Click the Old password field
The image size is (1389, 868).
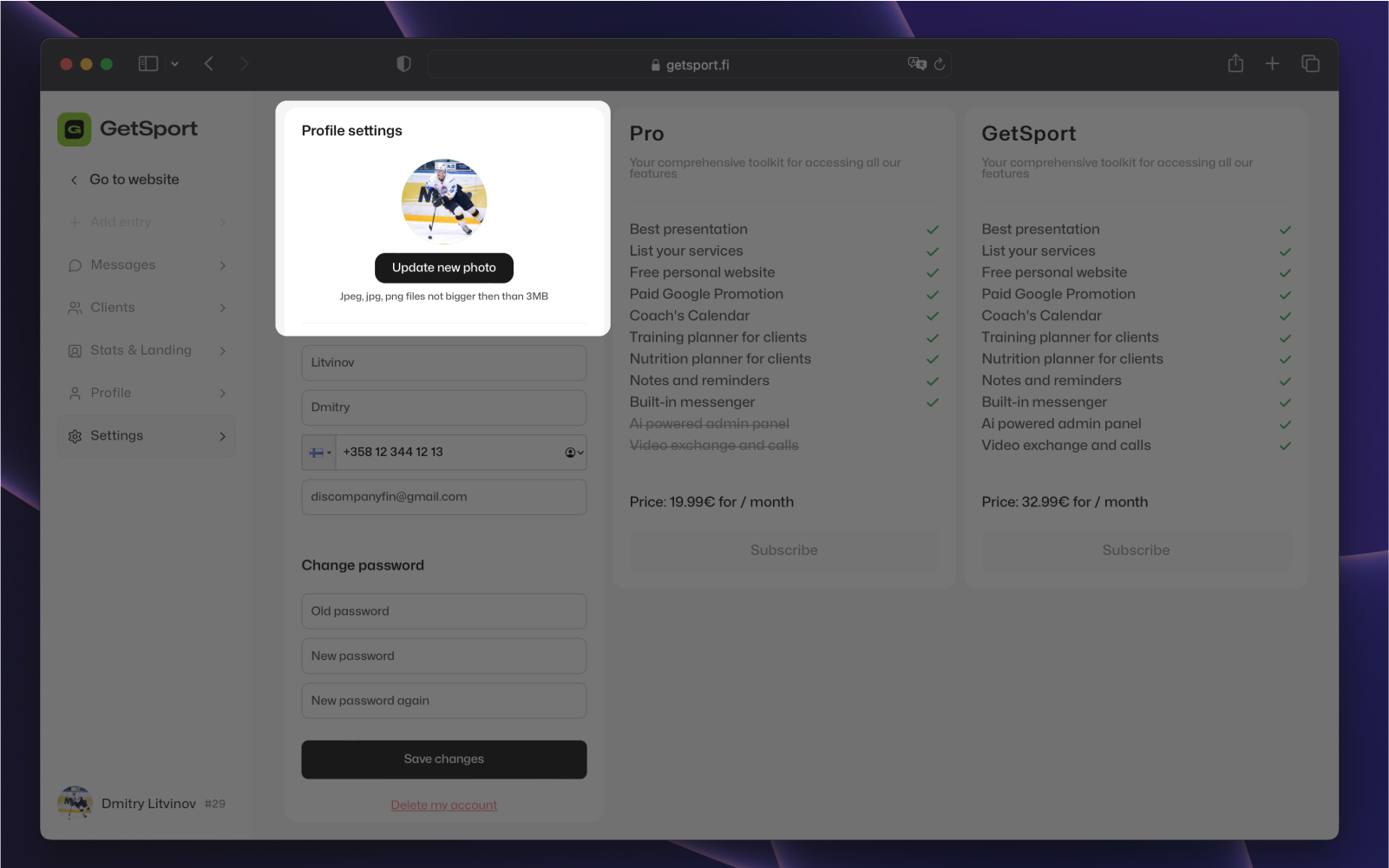(x=444, y=611)
